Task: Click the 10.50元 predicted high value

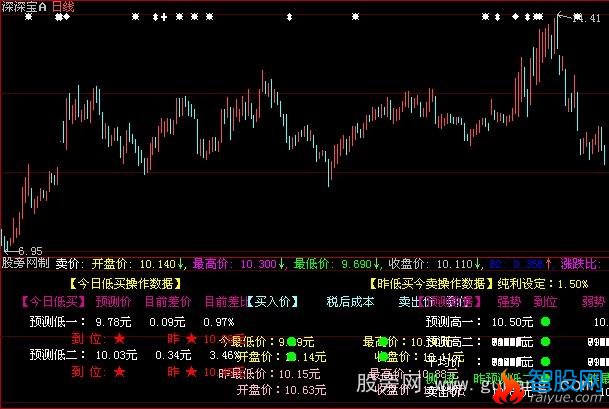Action: (513, 322)
